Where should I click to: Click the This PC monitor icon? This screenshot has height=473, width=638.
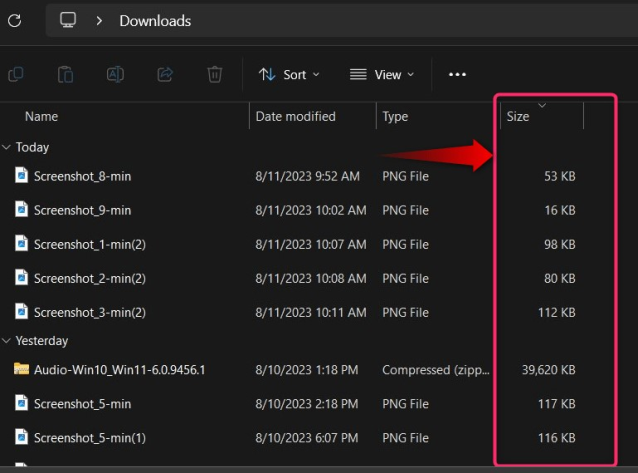coord(68,20)
